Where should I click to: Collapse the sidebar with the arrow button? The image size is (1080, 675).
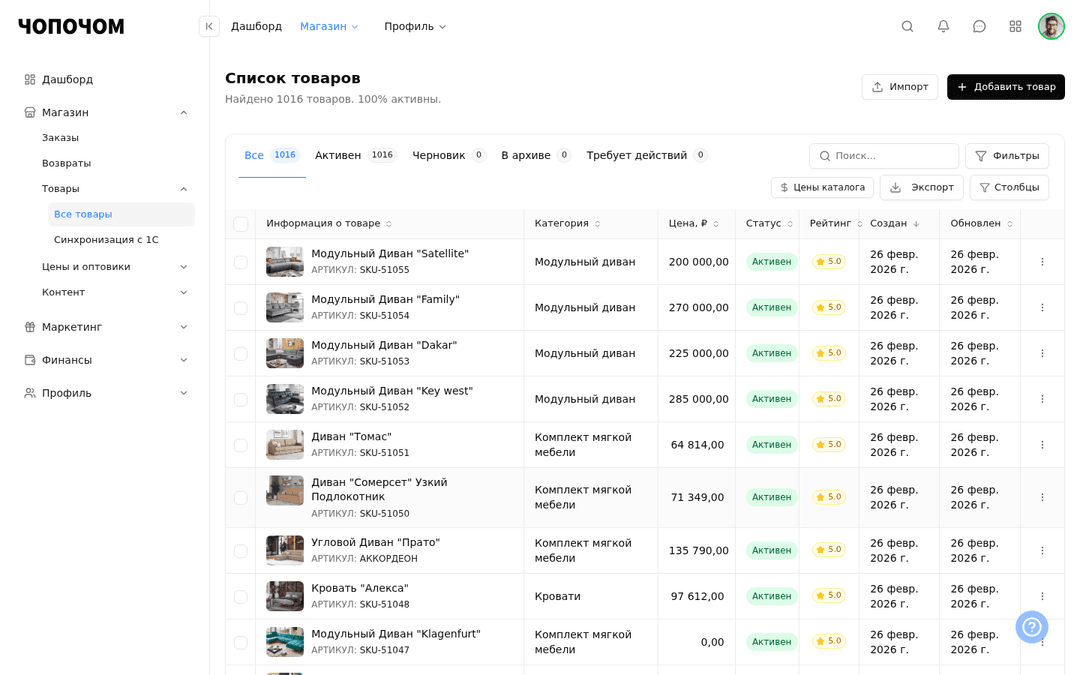pos(209,26)
